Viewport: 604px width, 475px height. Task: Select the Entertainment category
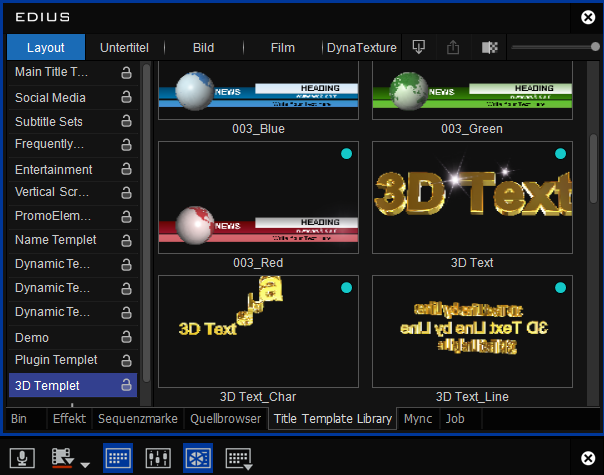tap(73, 169)
